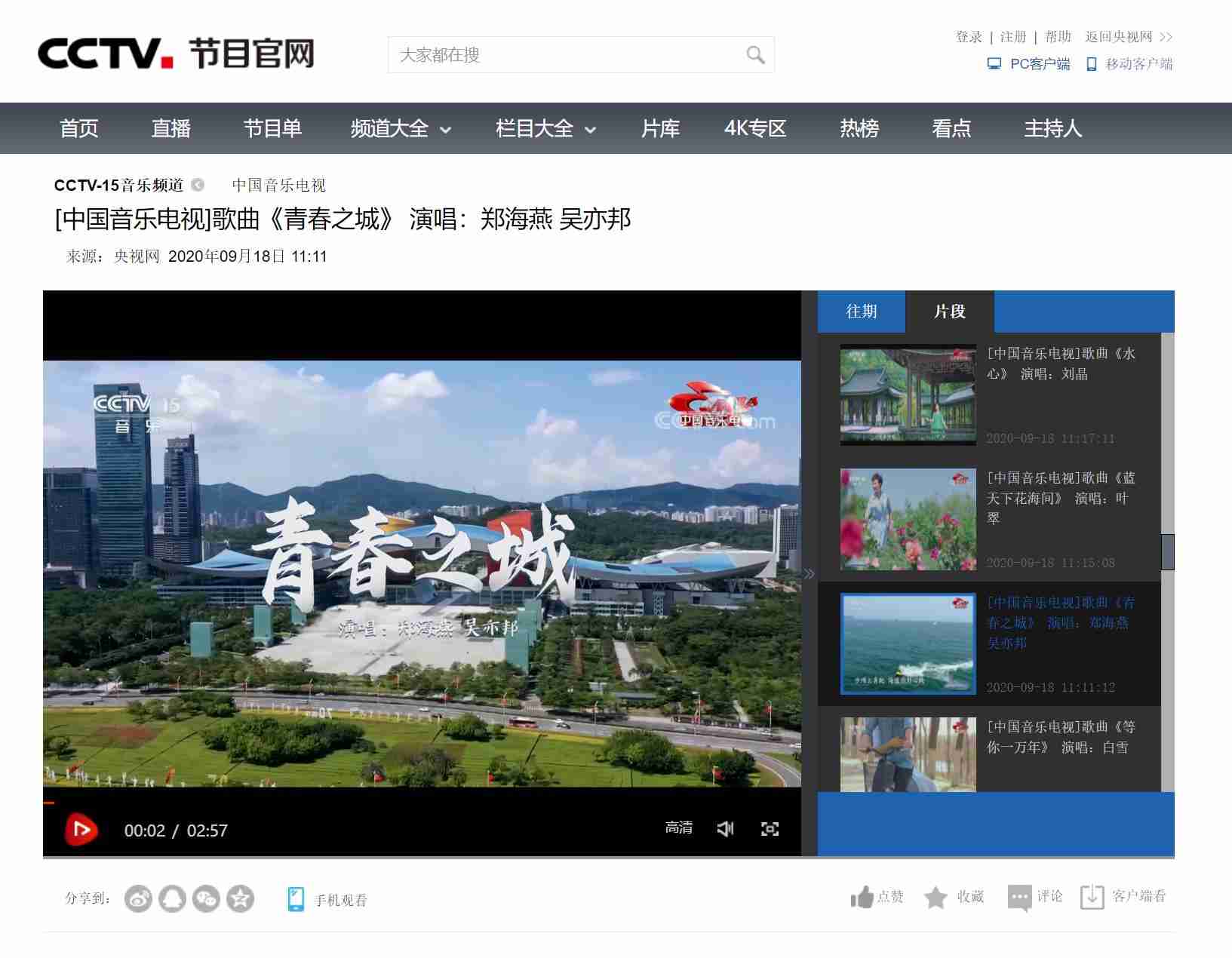
Task: Click playlist title 歌曲《水心》 演唱：刘晶
Action: click(x=1061, y=364)
